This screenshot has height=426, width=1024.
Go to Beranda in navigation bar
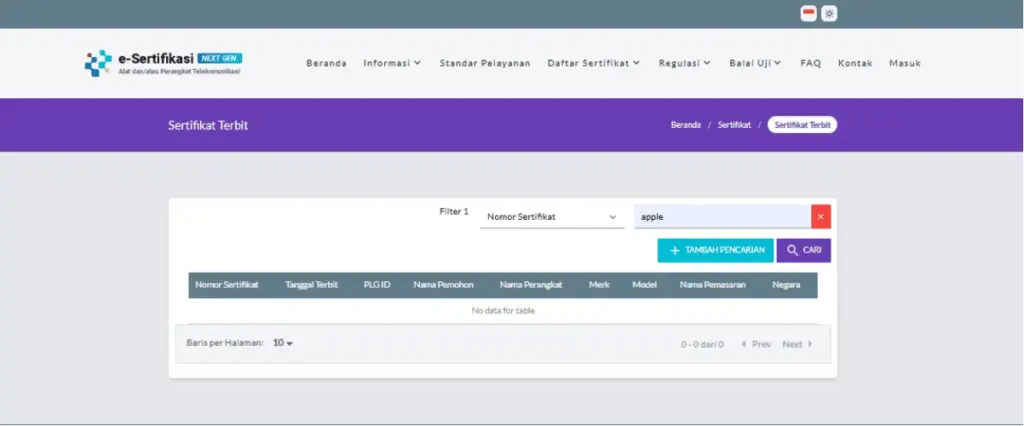coord(326,63)
